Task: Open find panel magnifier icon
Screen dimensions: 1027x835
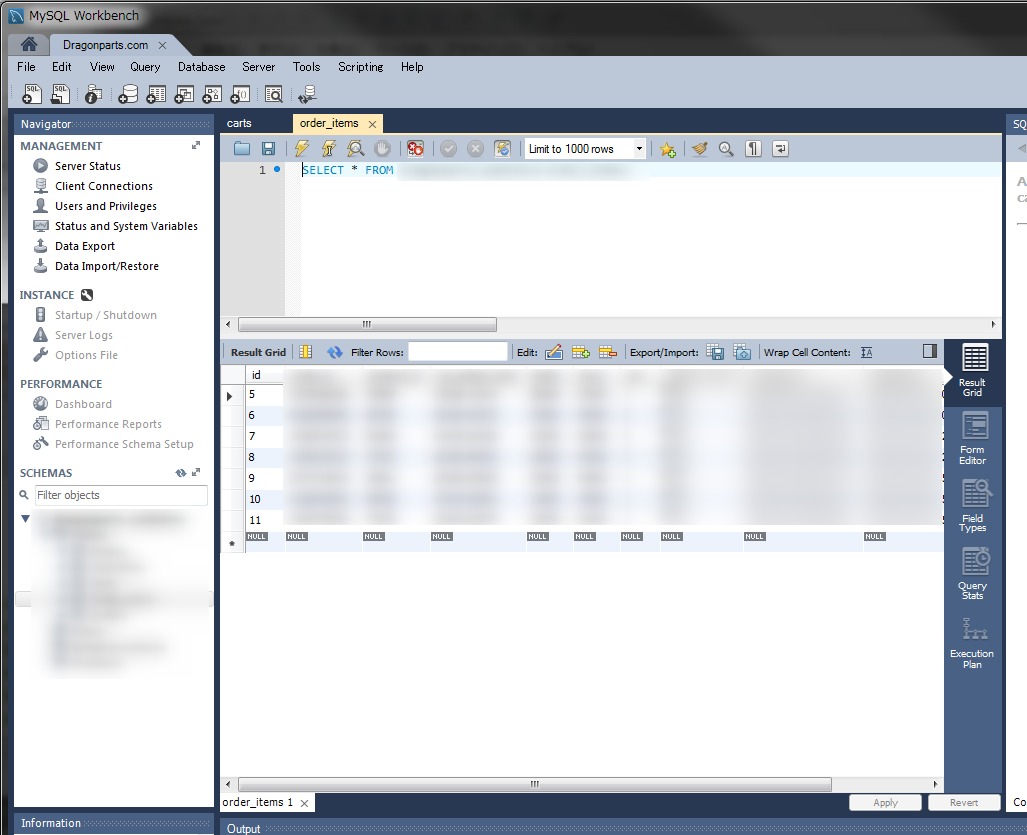Action: [726, 149]
